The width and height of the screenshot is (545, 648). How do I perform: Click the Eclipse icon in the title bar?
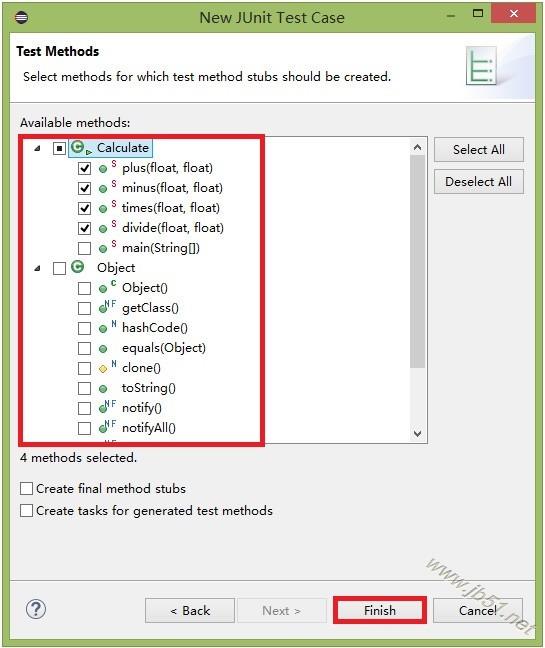pos(21,17)
